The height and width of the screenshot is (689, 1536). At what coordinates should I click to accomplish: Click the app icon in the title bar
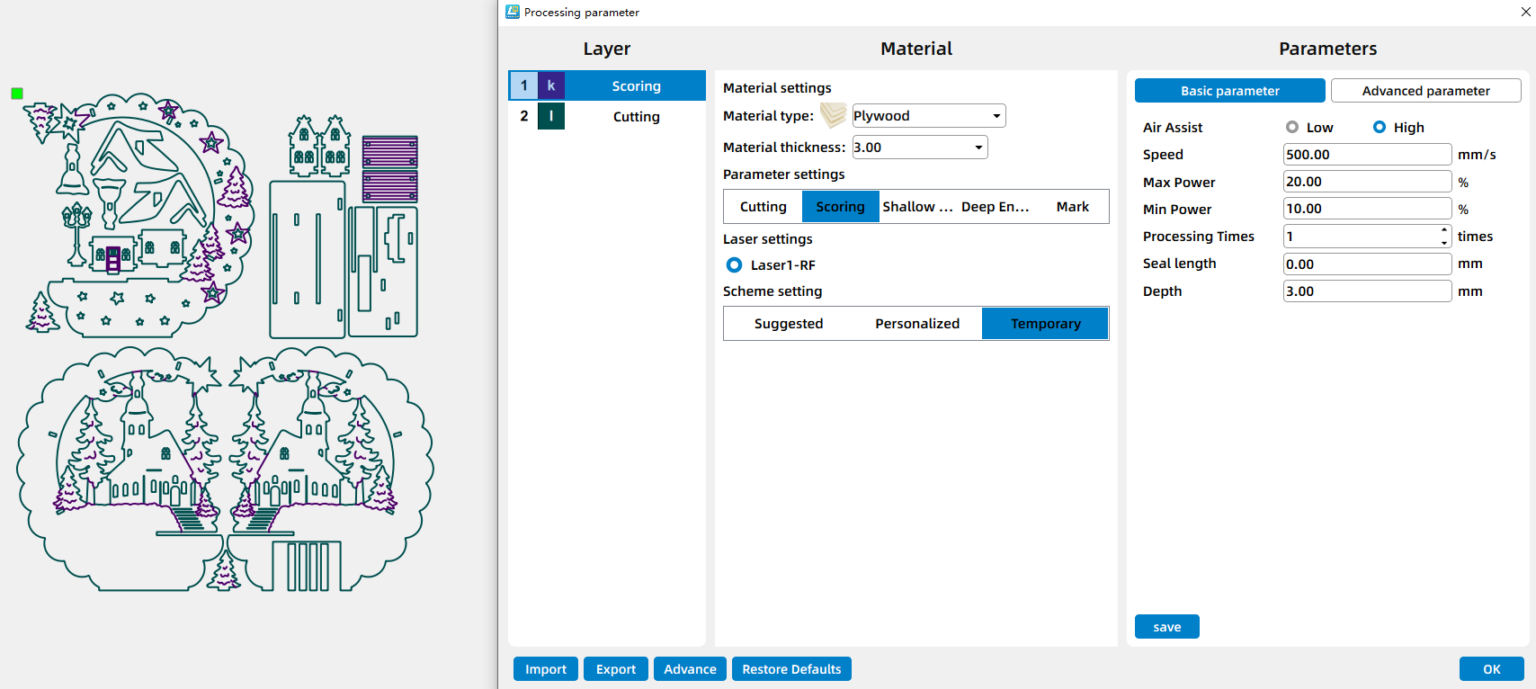click(x=512, y=12)
